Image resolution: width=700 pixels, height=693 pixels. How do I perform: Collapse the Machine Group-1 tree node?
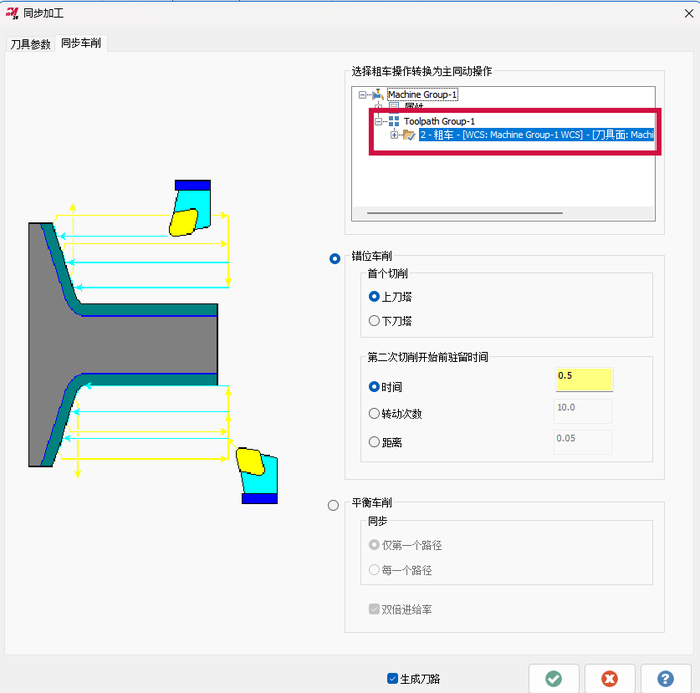pos(363,95)
